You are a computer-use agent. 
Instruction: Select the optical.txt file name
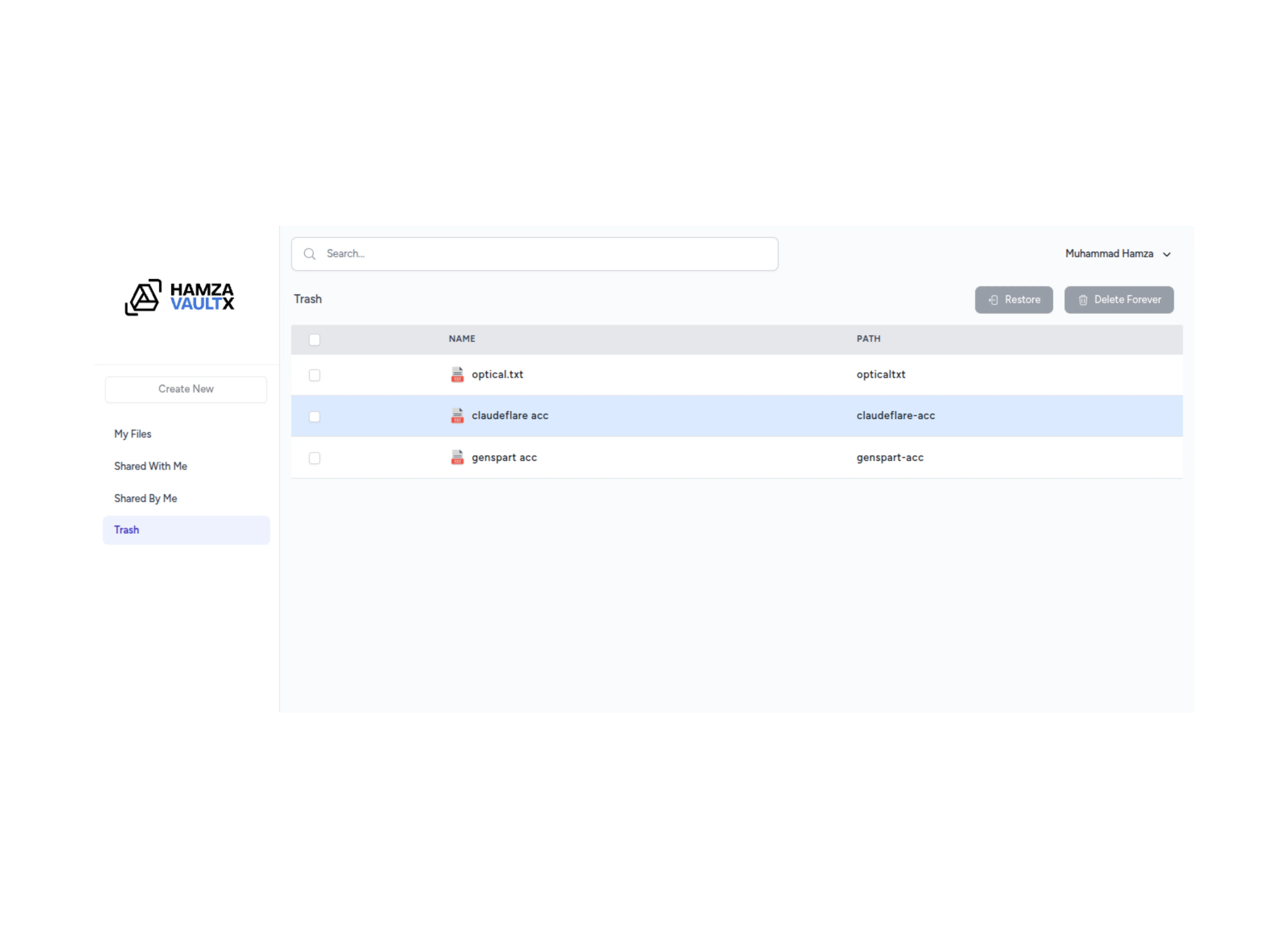(x=497, y=375)
